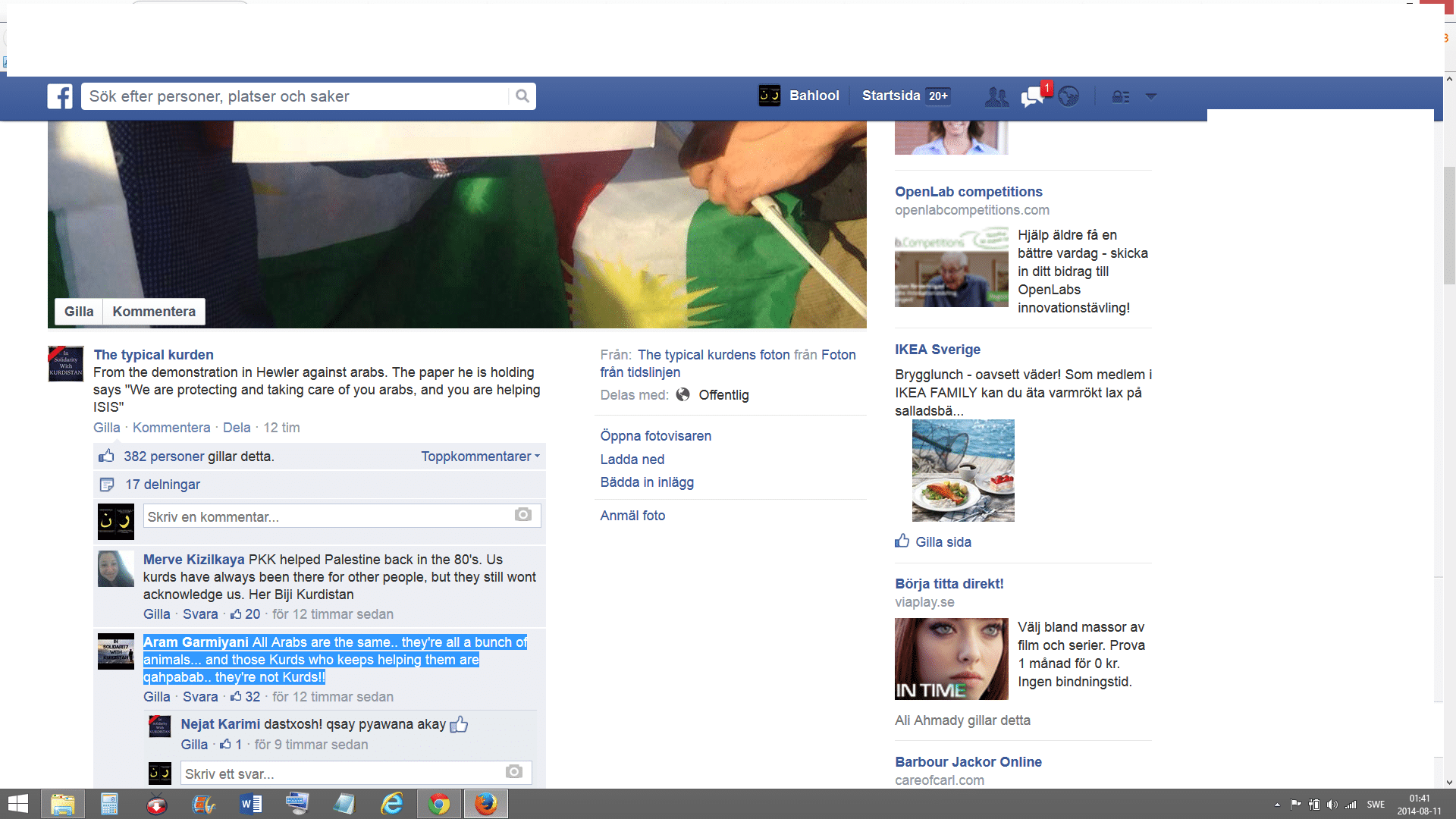This screenshot has height=819, width=1456.
Task: Click Svara under Merve Kizilkaya comment
Action: 200,614
